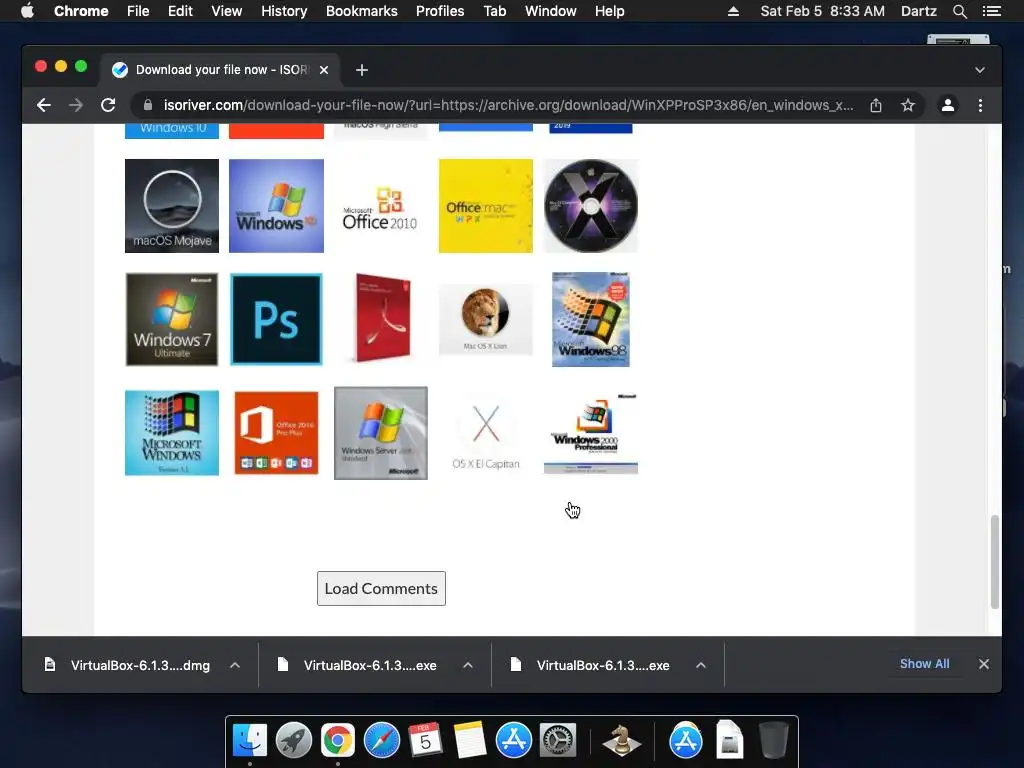Open Launchpad from the Dock
This screenshot has height=768, width=1024.
pos(294,740)
